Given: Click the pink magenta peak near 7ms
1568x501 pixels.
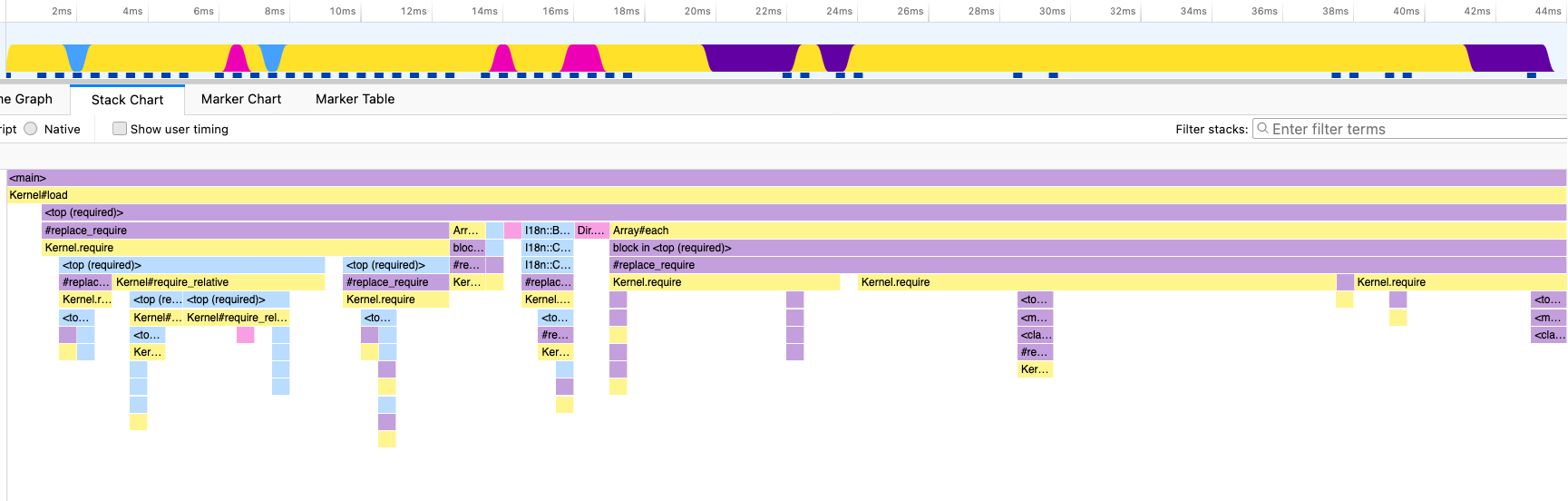Looking at the screenshot, I should pyautogui.click(x=237, y=58).
